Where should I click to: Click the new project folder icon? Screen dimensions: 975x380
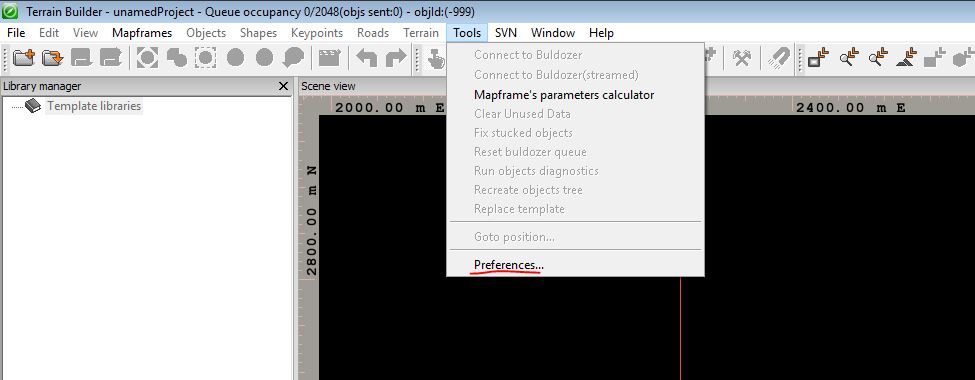pyautogui.click(x=24, y=58)
